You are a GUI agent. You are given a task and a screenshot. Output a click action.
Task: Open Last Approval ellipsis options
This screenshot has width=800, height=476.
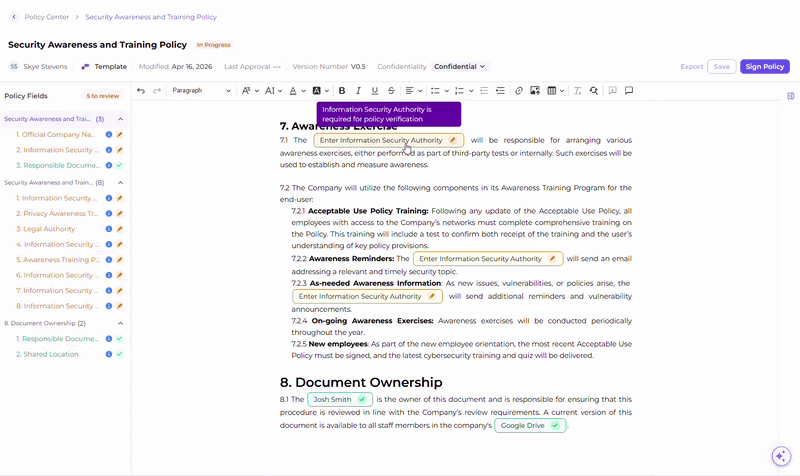coord(277,67)
